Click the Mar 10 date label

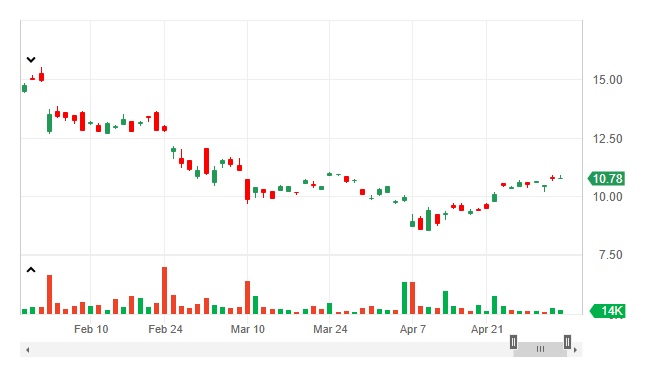pos(247,329)
